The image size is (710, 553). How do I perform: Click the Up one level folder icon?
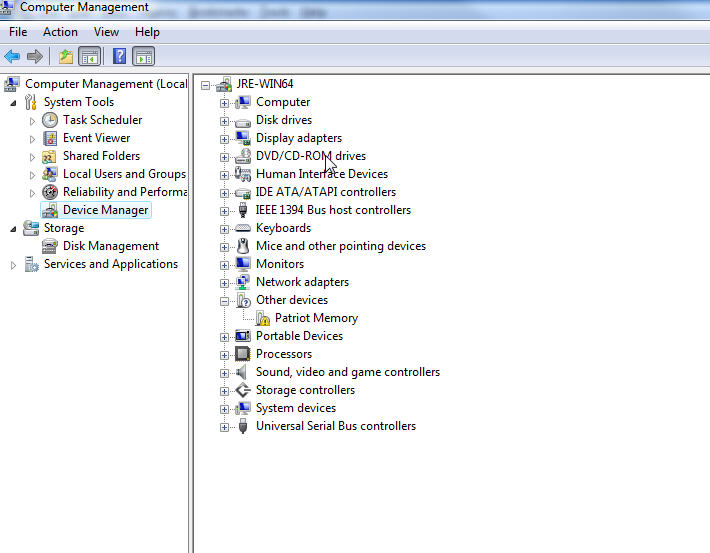[x=66, y=56]
